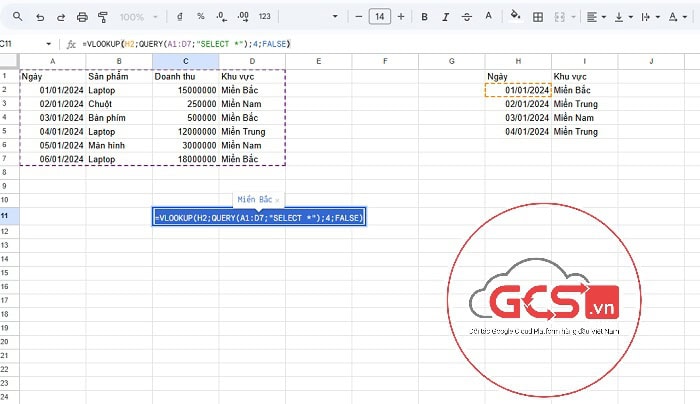Toggle bold formatting

[x=424, y=17]
